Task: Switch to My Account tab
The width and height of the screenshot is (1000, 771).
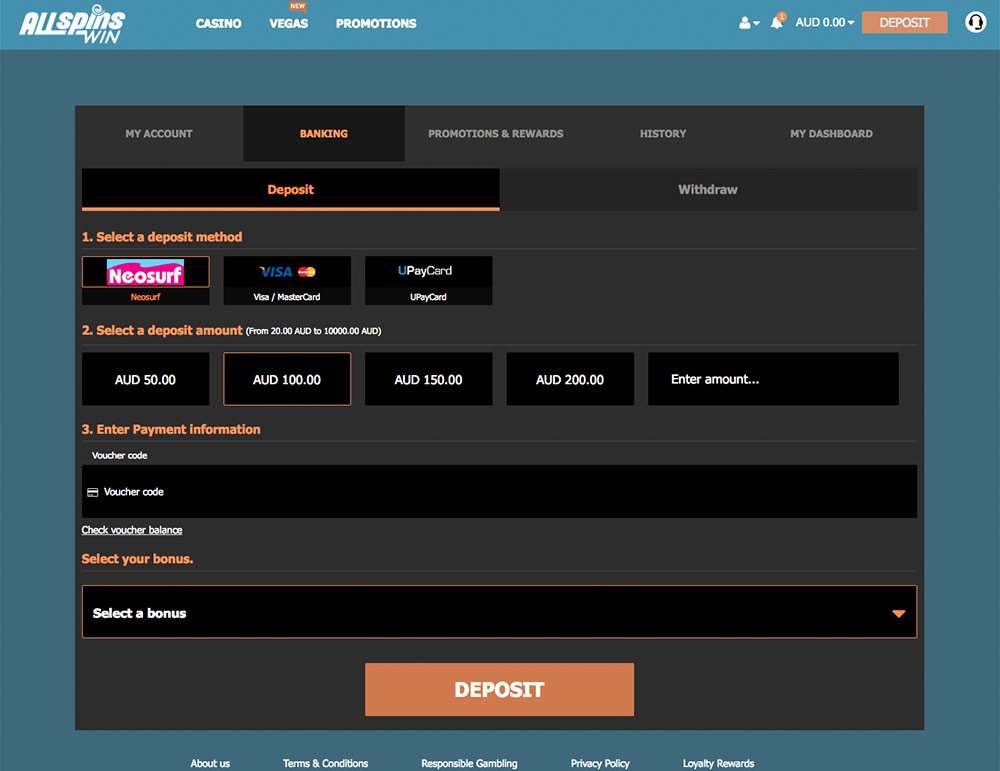Action: tap(159, 133)
